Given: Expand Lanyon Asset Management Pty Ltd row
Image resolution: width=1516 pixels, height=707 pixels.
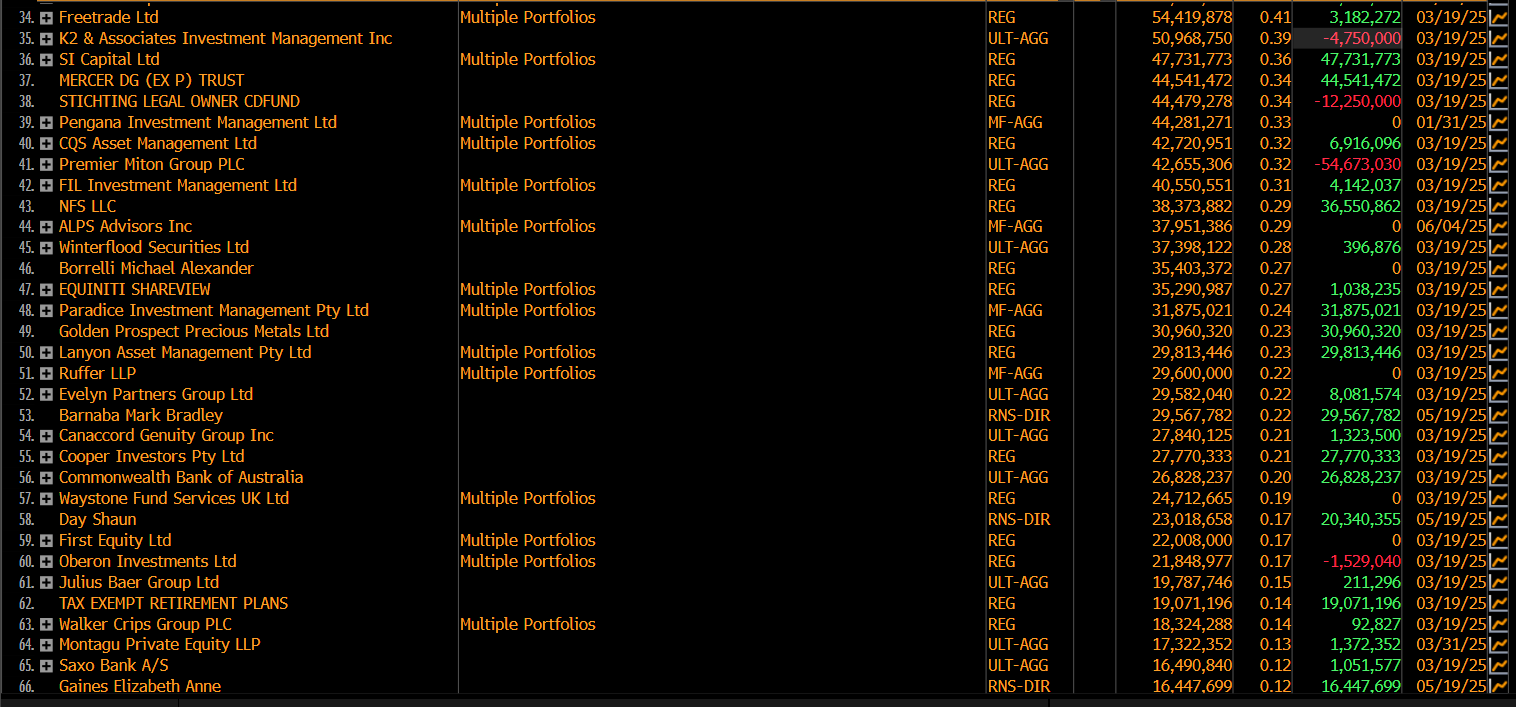Looking at the screenshot, I should (x=46, y=352).
